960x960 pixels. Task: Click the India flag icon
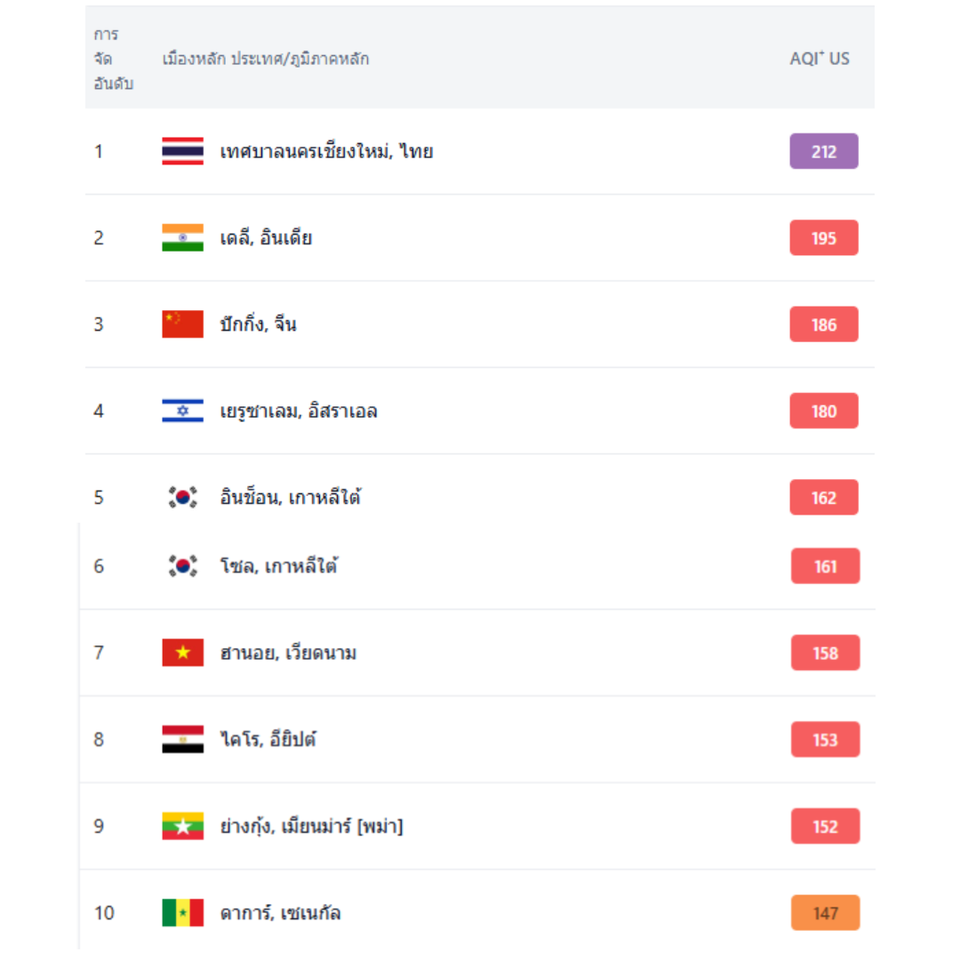(182, 238)
